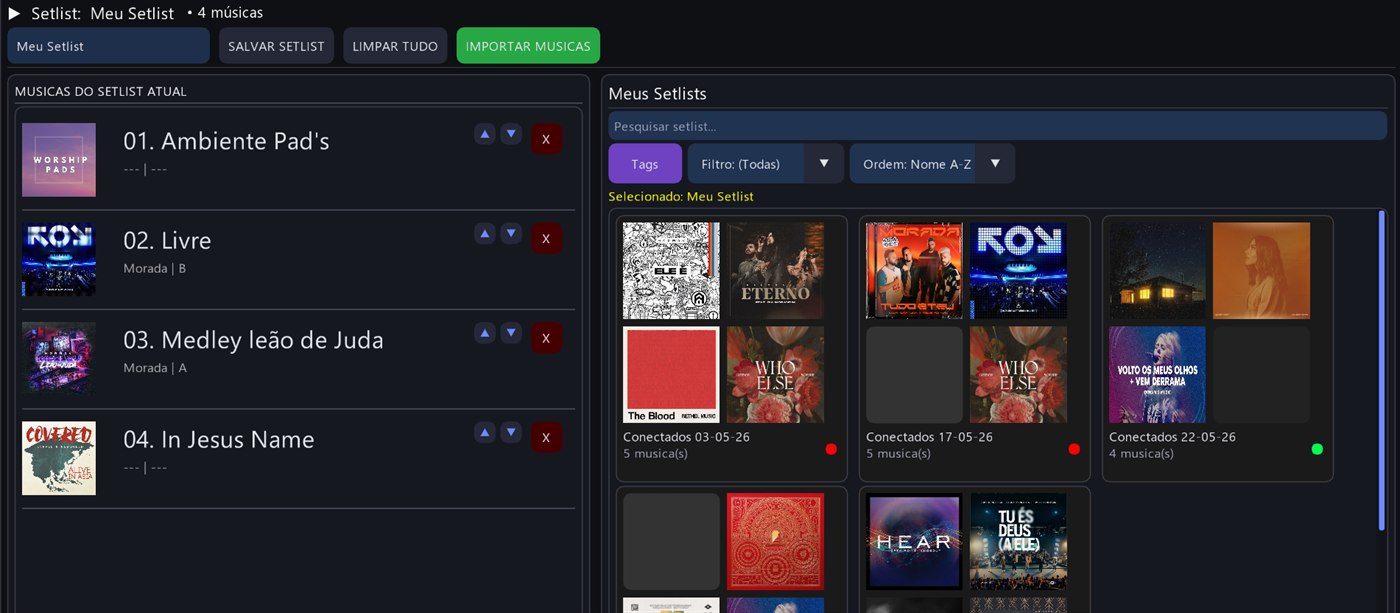The height and width of the screenshot is (613, 1400).
Task: Select song title 04. In Jesus Name
Action: (x=219, y=439)
